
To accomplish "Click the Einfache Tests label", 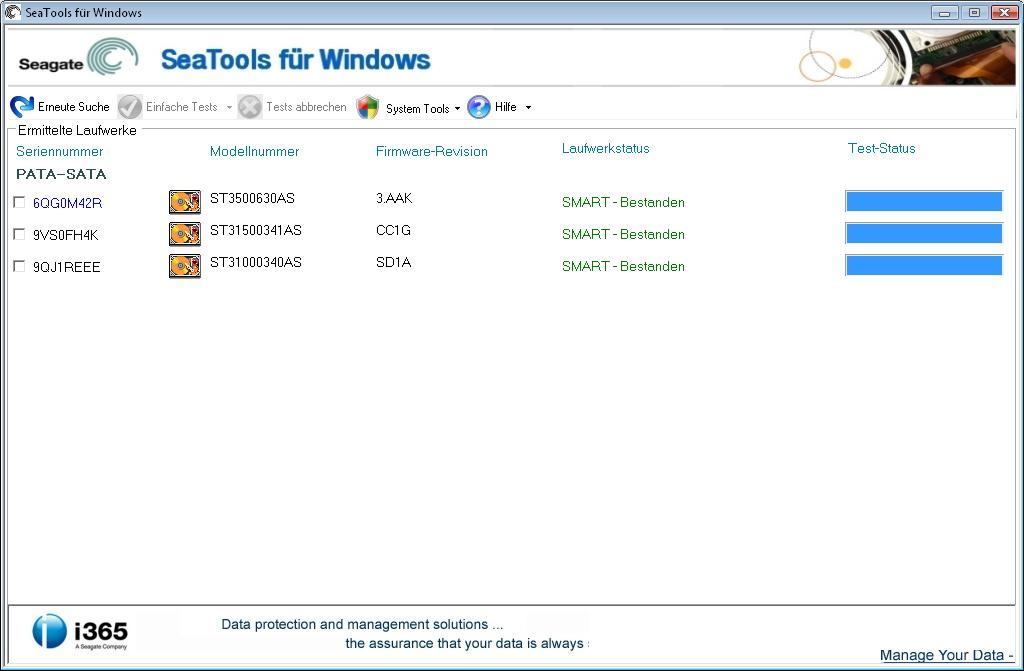I will (182, 106).
